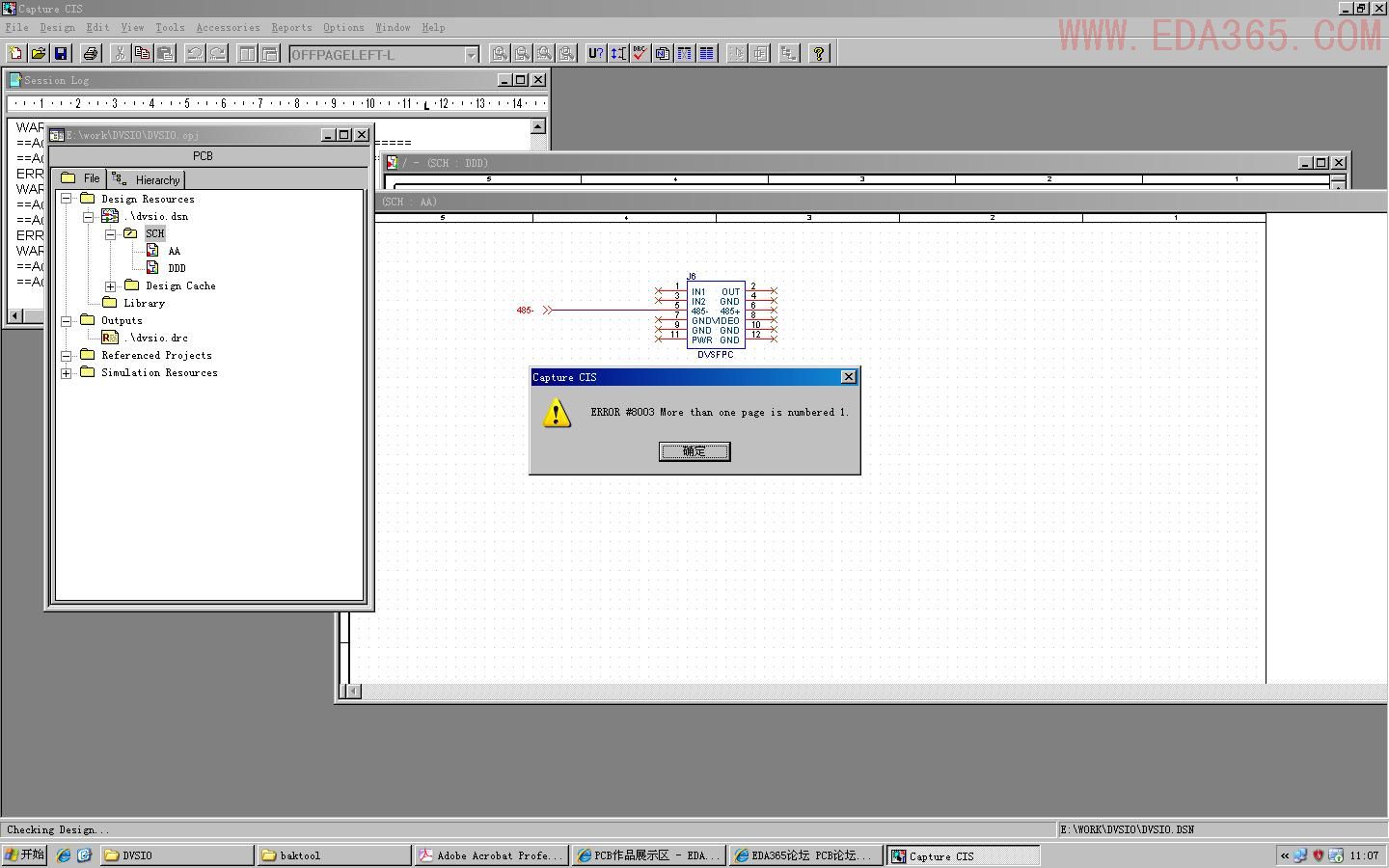Expand the Simulation Resources folder
The image size is (1389, 868).
tap(67, 372)
